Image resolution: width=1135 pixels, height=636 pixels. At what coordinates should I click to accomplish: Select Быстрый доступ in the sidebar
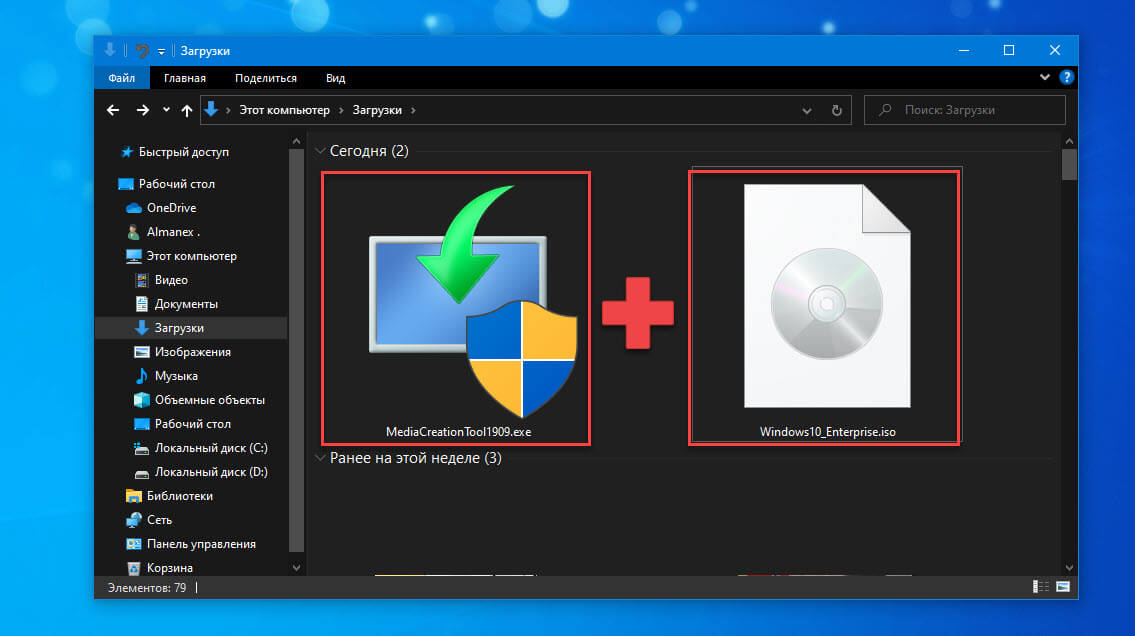pos(184,152)
